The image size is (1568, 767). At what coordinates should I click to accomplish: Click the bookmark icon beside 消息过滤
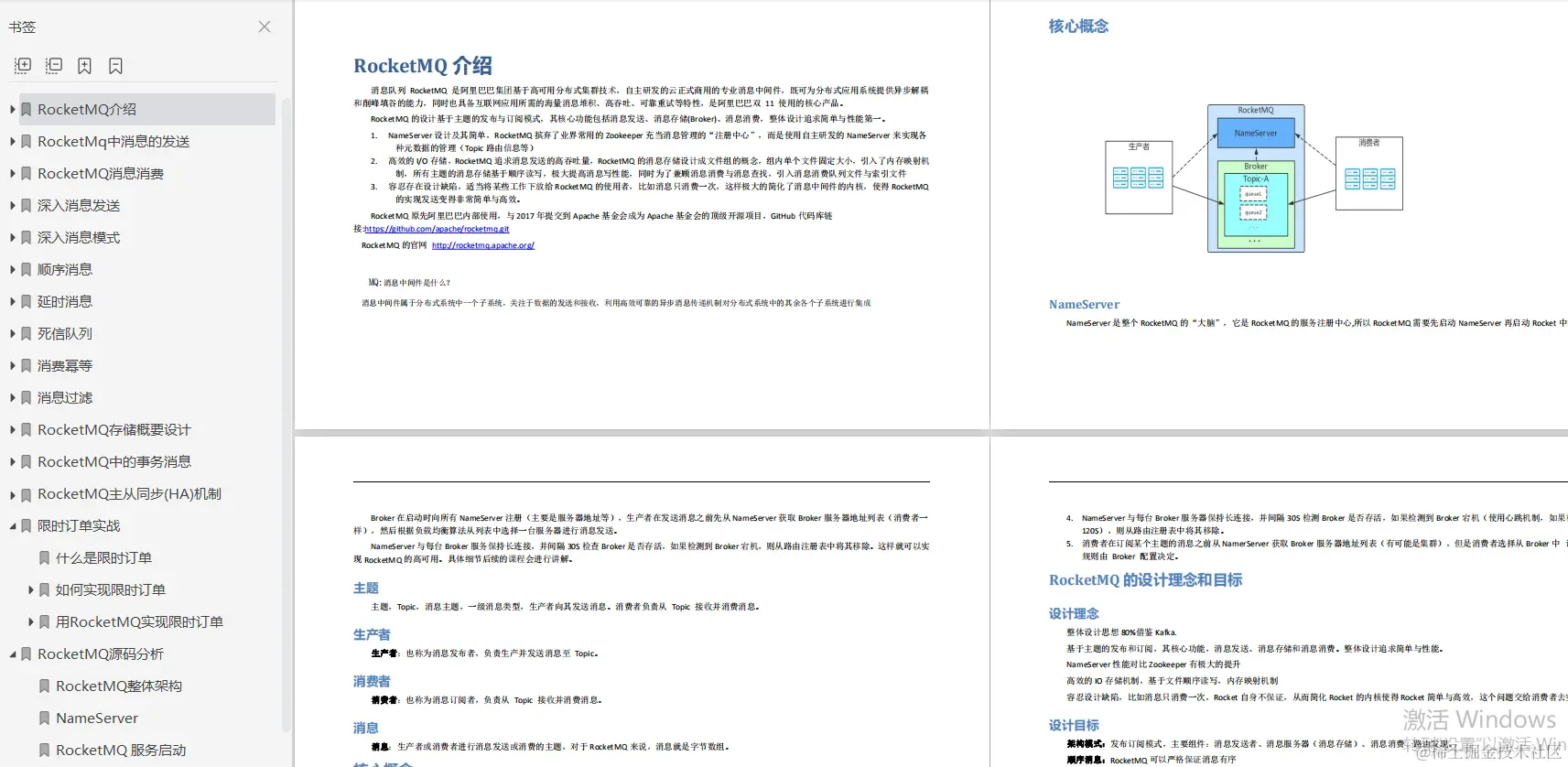(26, 397)
